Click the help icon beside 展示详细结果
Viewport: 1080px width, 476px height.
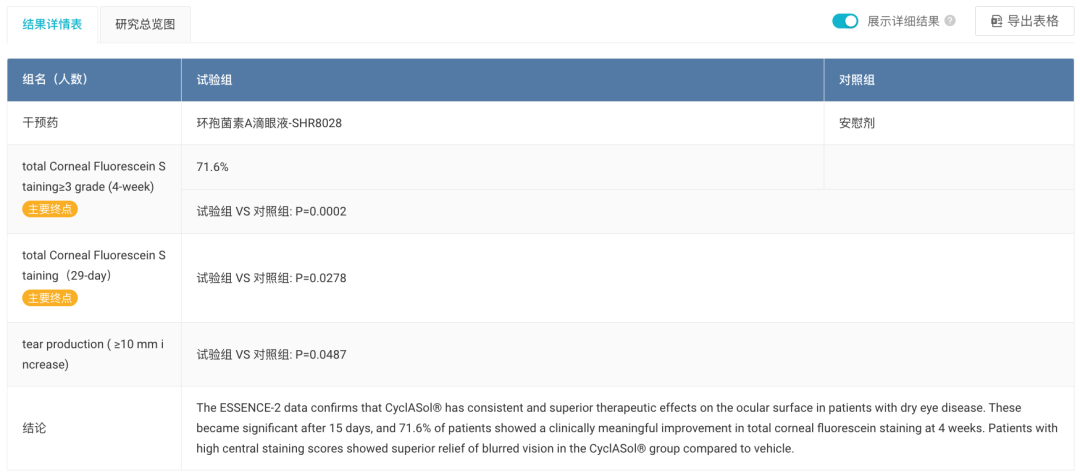(x=951, y=21)
